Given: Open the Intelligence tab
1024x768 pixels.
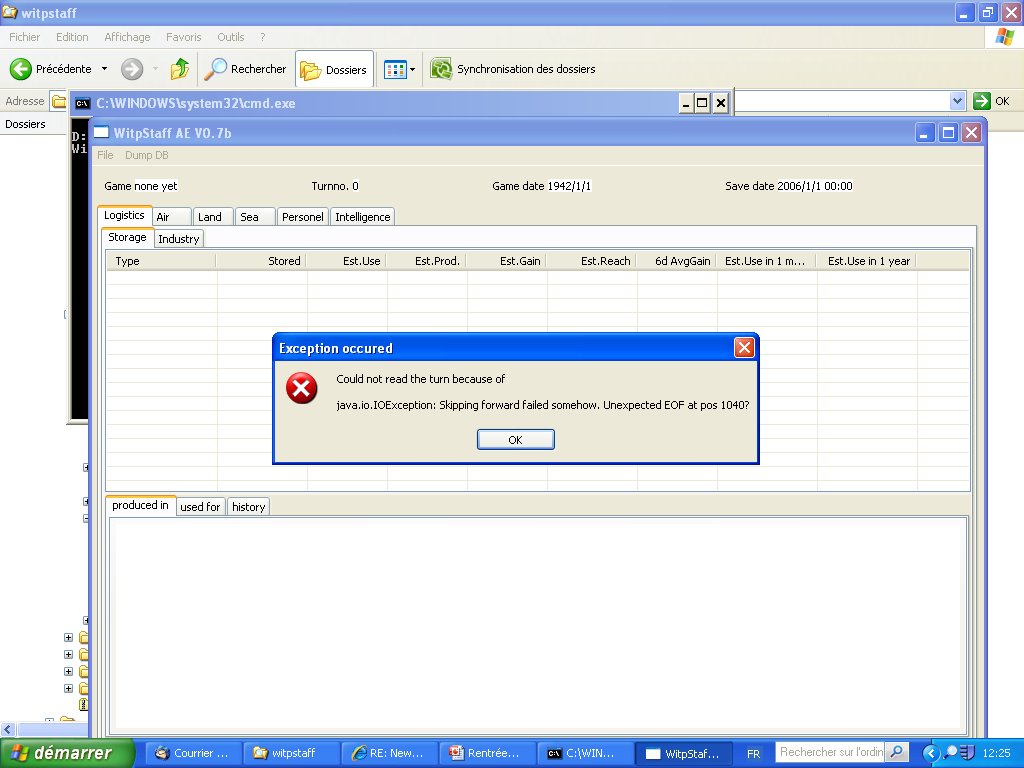Looking at the screenshot, I should [x=362, y=217].
